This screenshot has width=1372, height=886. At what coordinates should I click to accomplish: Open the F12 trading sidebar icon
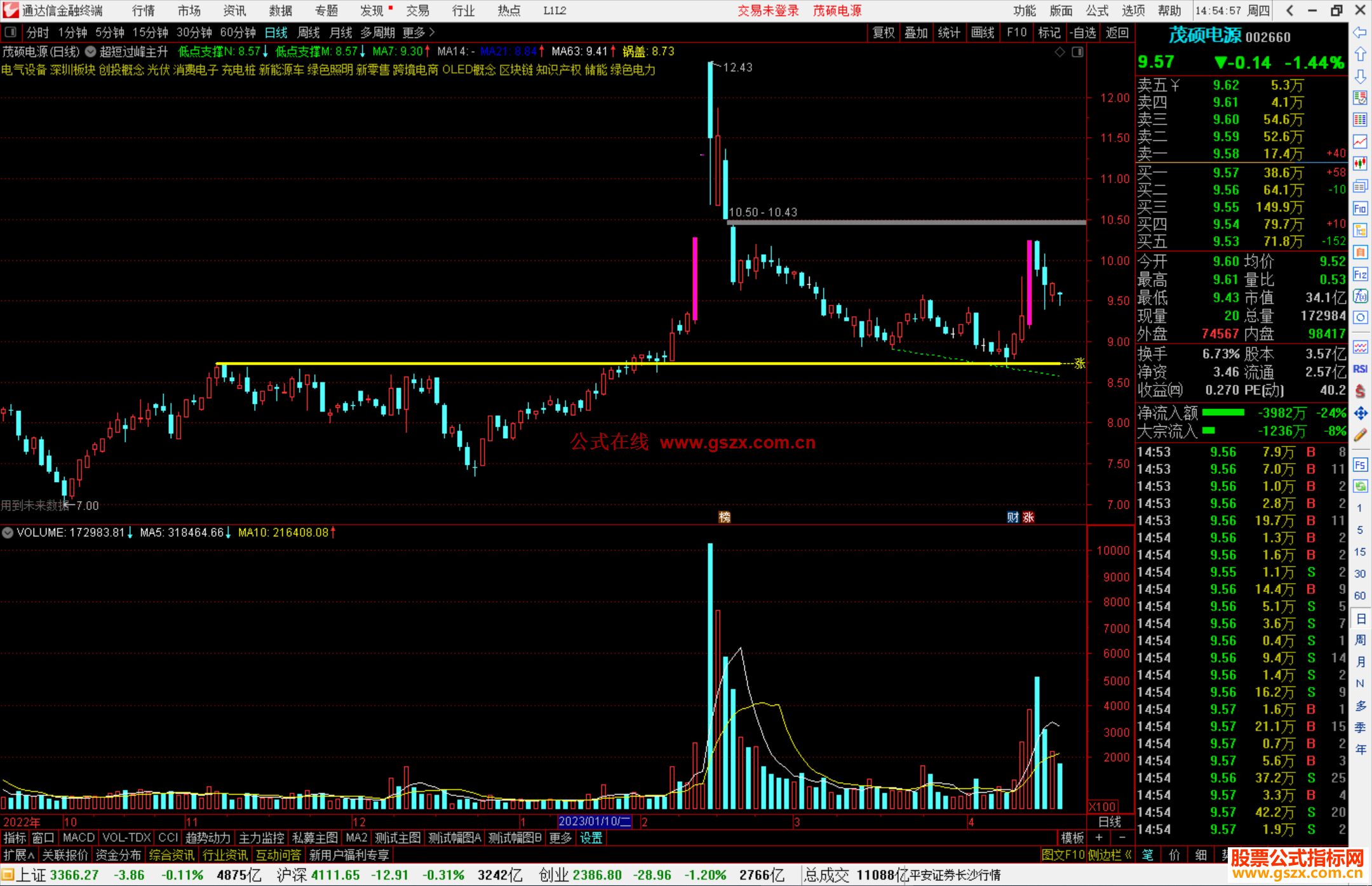point(1360,274)
